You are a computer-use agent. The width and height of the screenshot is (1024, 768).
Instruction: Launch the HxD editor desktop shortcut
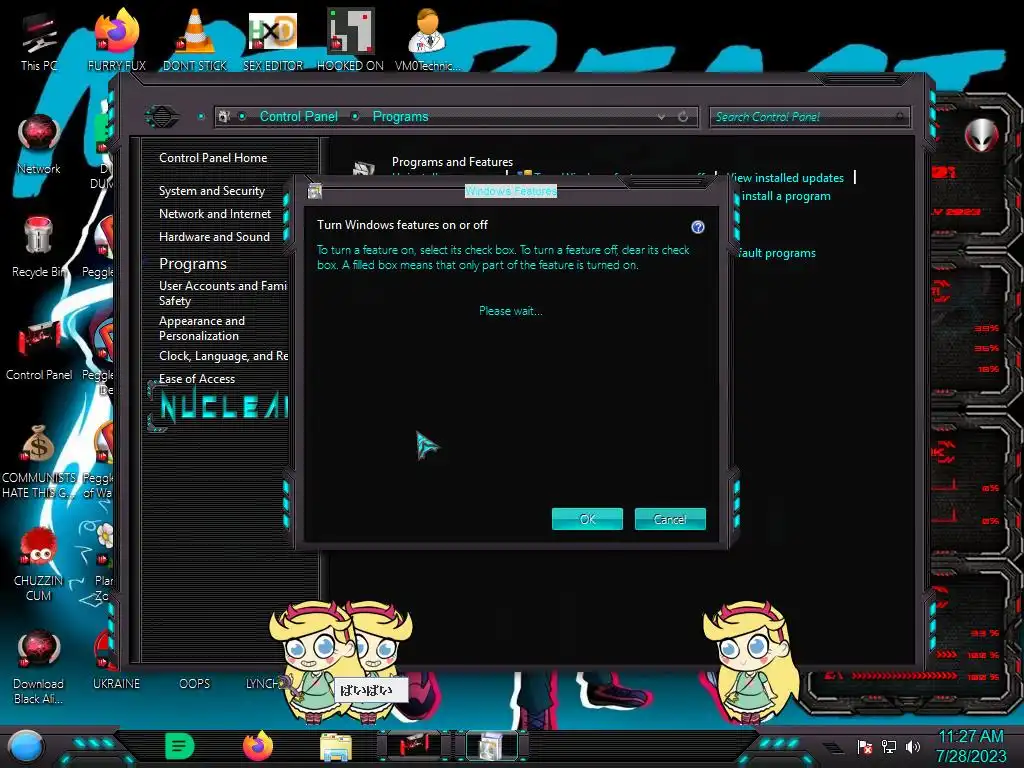pyautogui.click(x=273, y=40)
